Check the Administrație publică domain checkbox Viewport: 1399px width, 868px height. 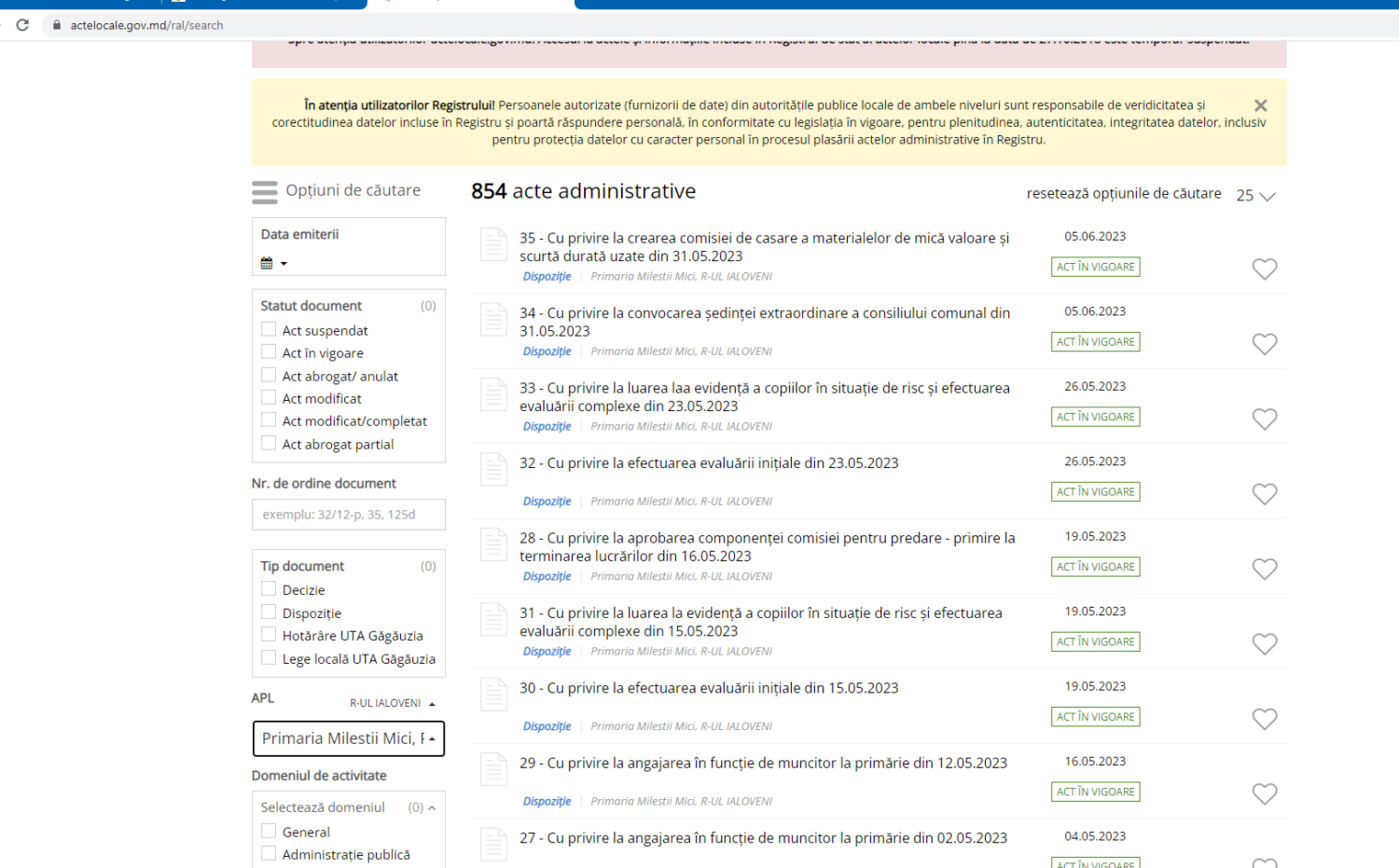point(269,853)
